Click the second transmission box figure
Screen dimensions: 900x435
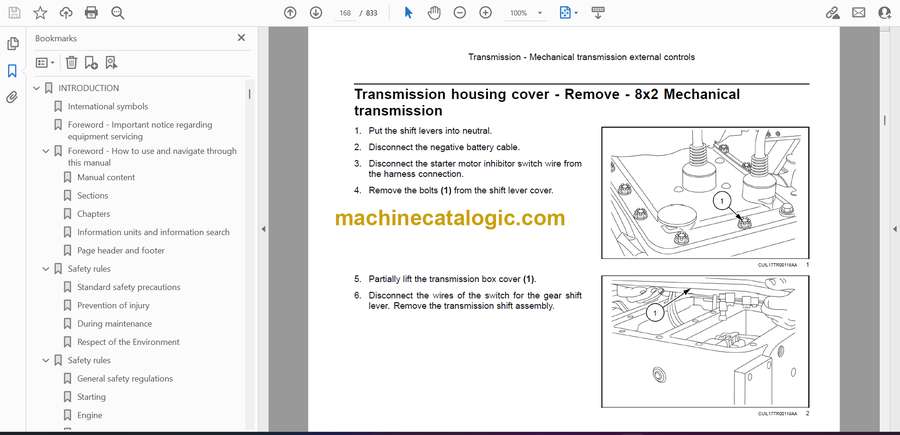705,341
